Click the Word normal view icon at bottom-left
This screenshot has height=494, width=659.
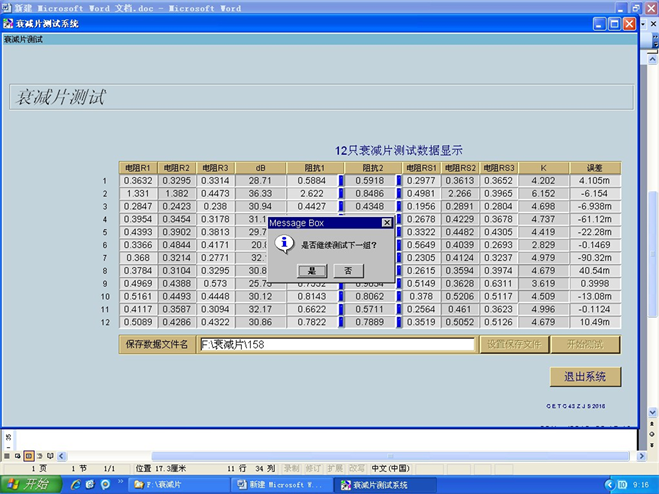8,455
